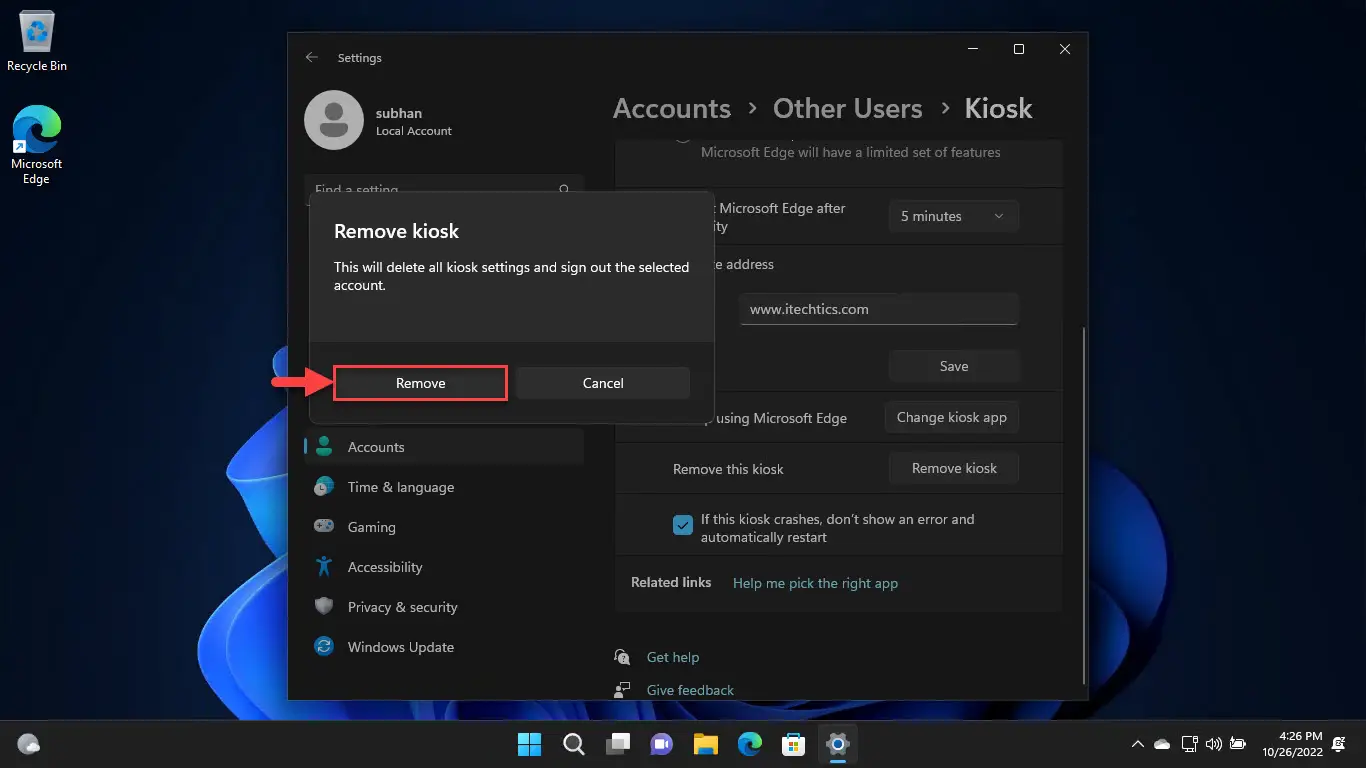Screen dimensions: 1366x768
Task: Open Microsoft Edge desktop shortcut
Action: [36, 146]
